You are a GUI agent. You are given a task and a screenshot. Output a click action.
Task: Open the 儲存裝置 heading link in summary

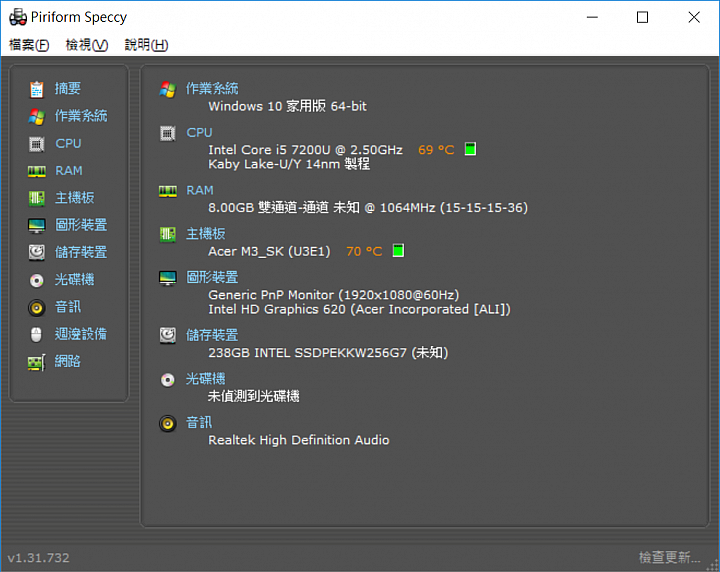pyautogui.click(x=212, y=335)
